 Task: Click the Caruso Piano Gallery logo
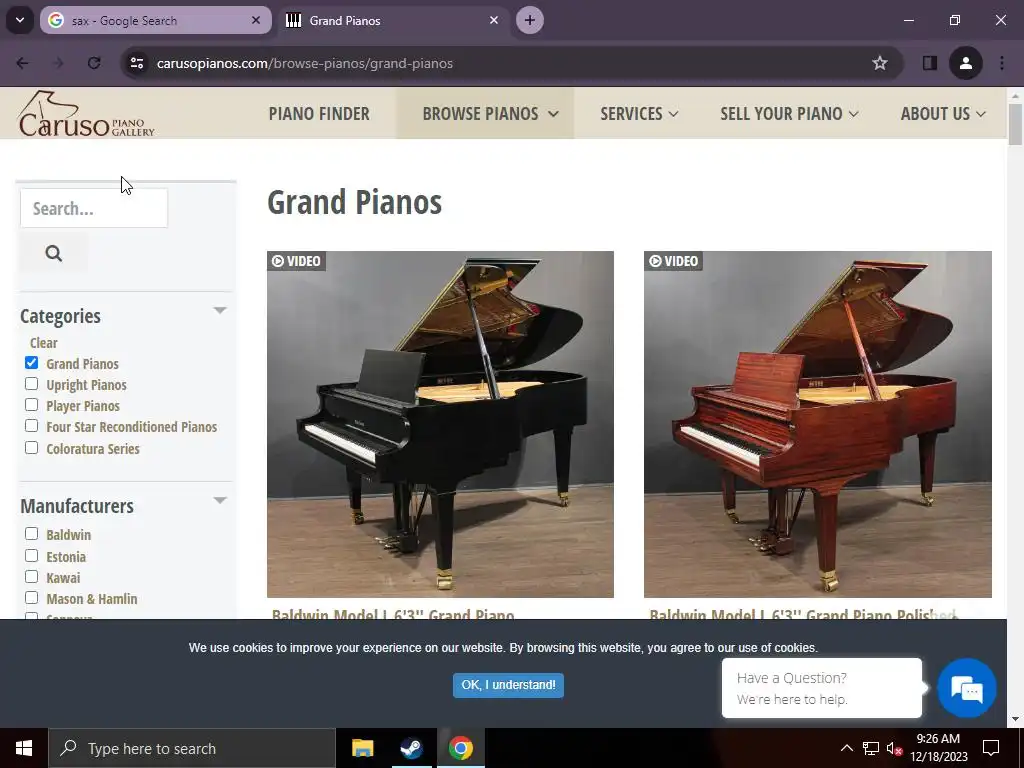[86, 114]
